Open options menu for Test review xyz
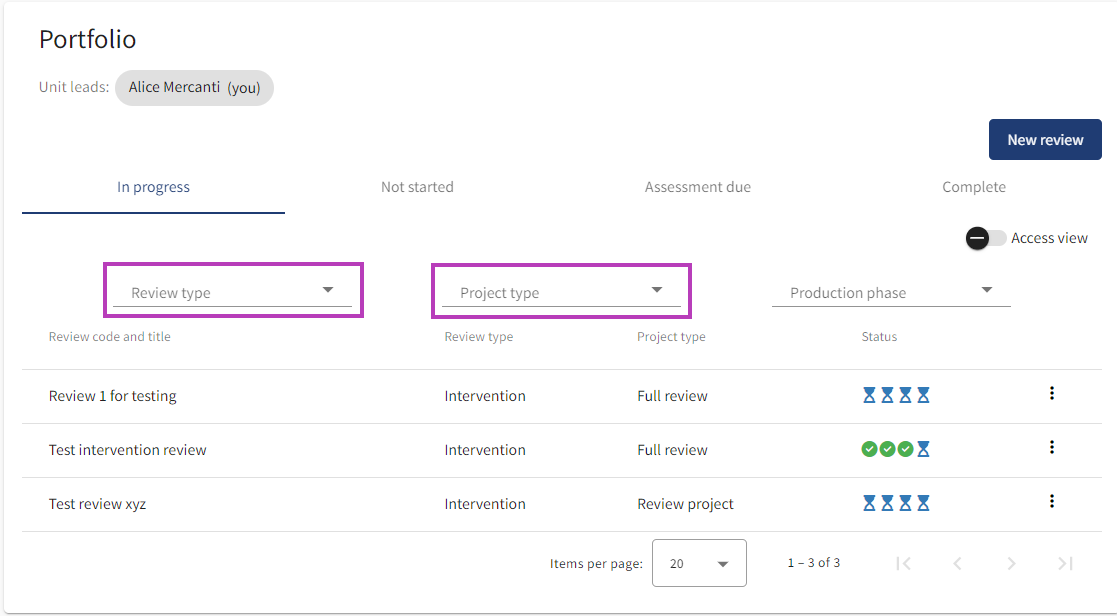 (x=1051, y=502)
